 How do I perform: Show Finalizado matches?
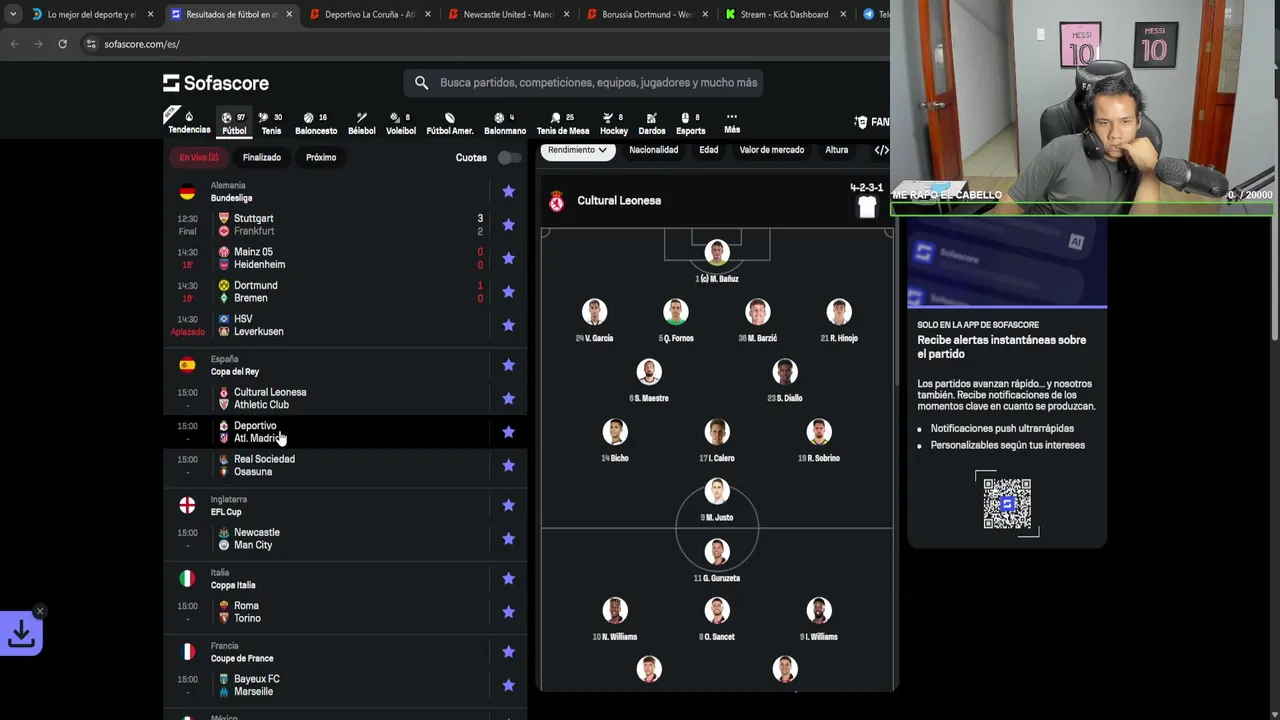[x=262, y=157]
